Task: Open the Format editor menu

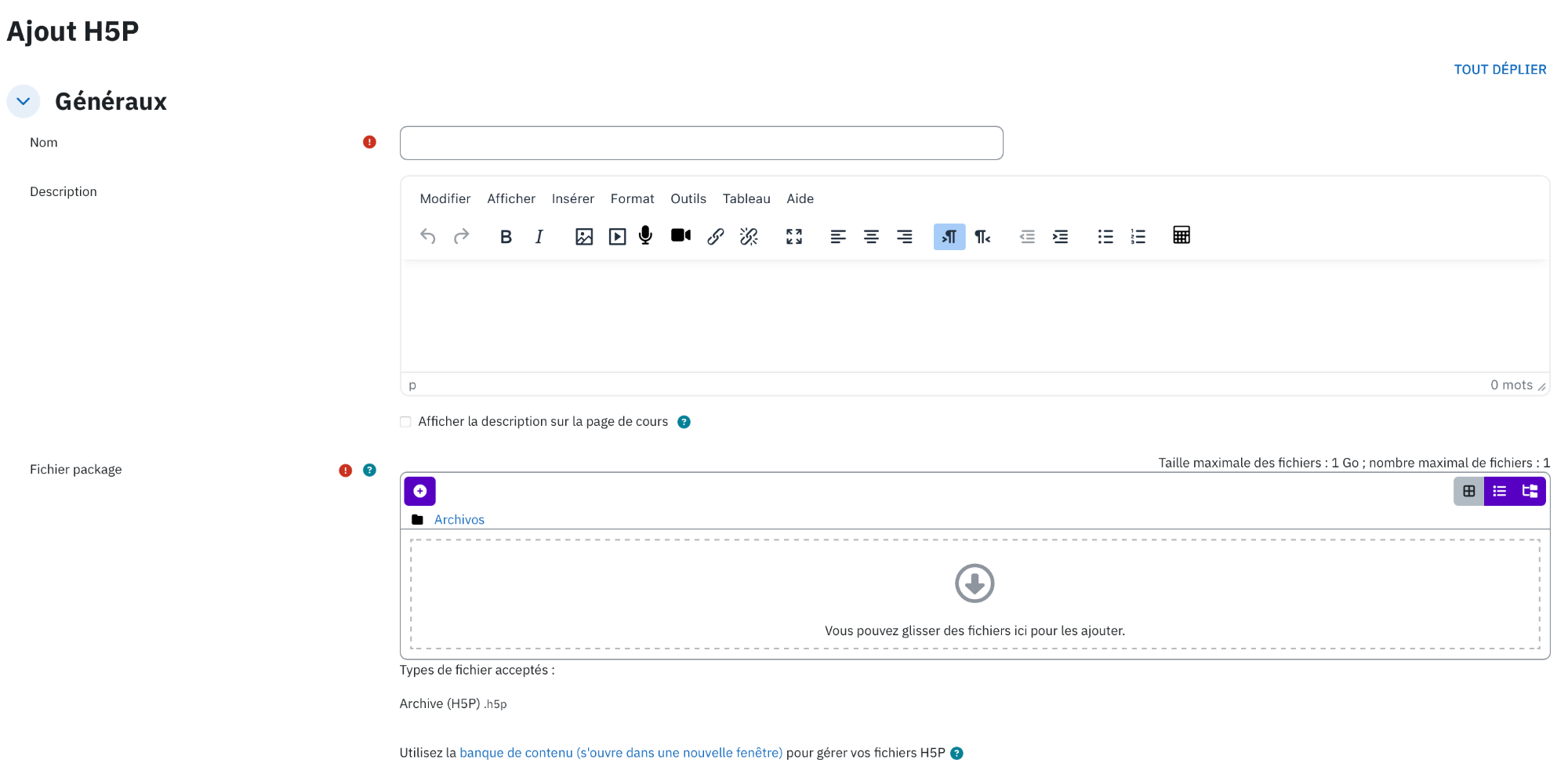Action: click(632, 198)
